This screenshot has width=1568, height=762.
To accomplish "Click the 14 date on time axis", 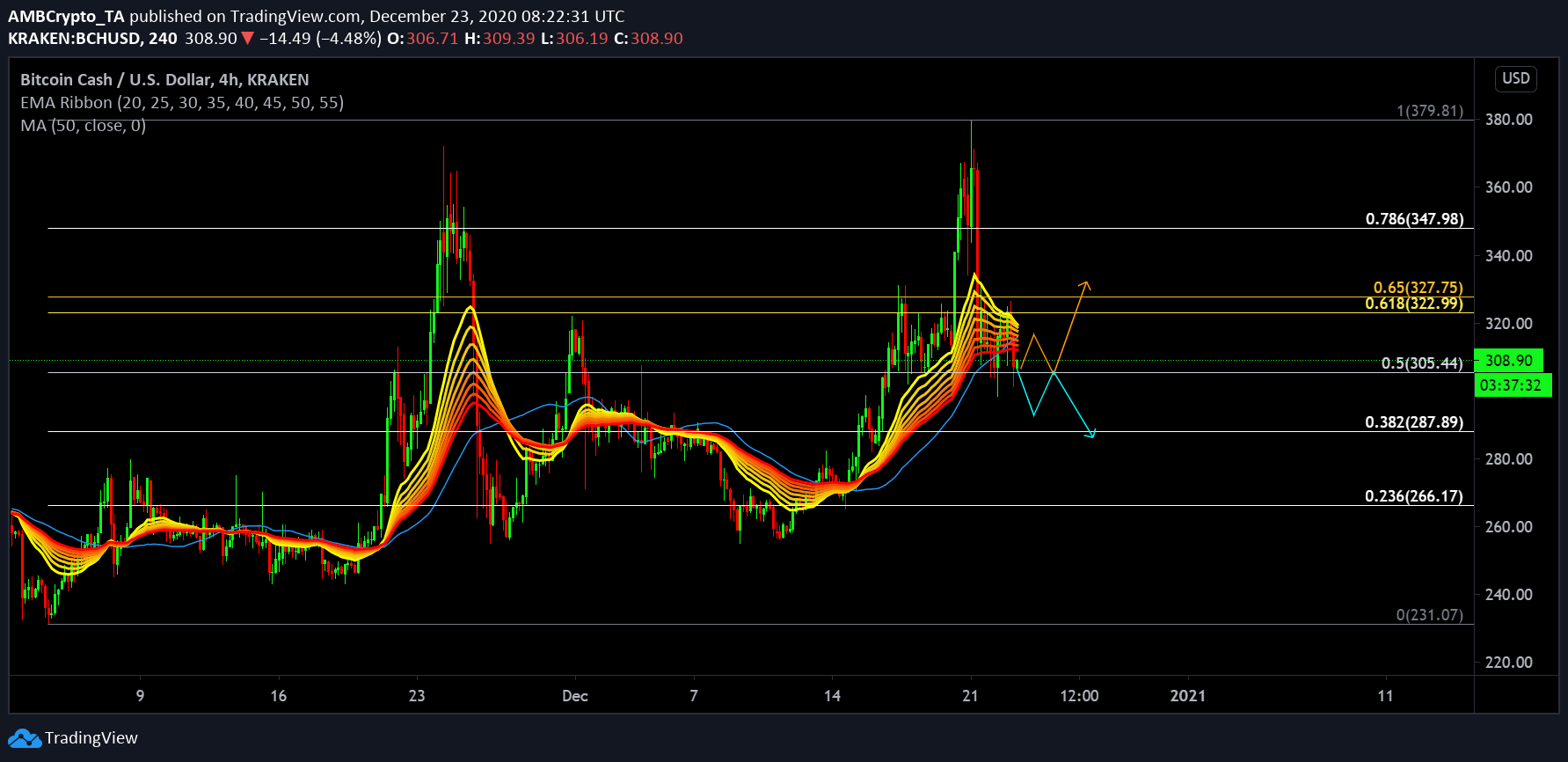I will pyautogui.click(x=832, y=696).
